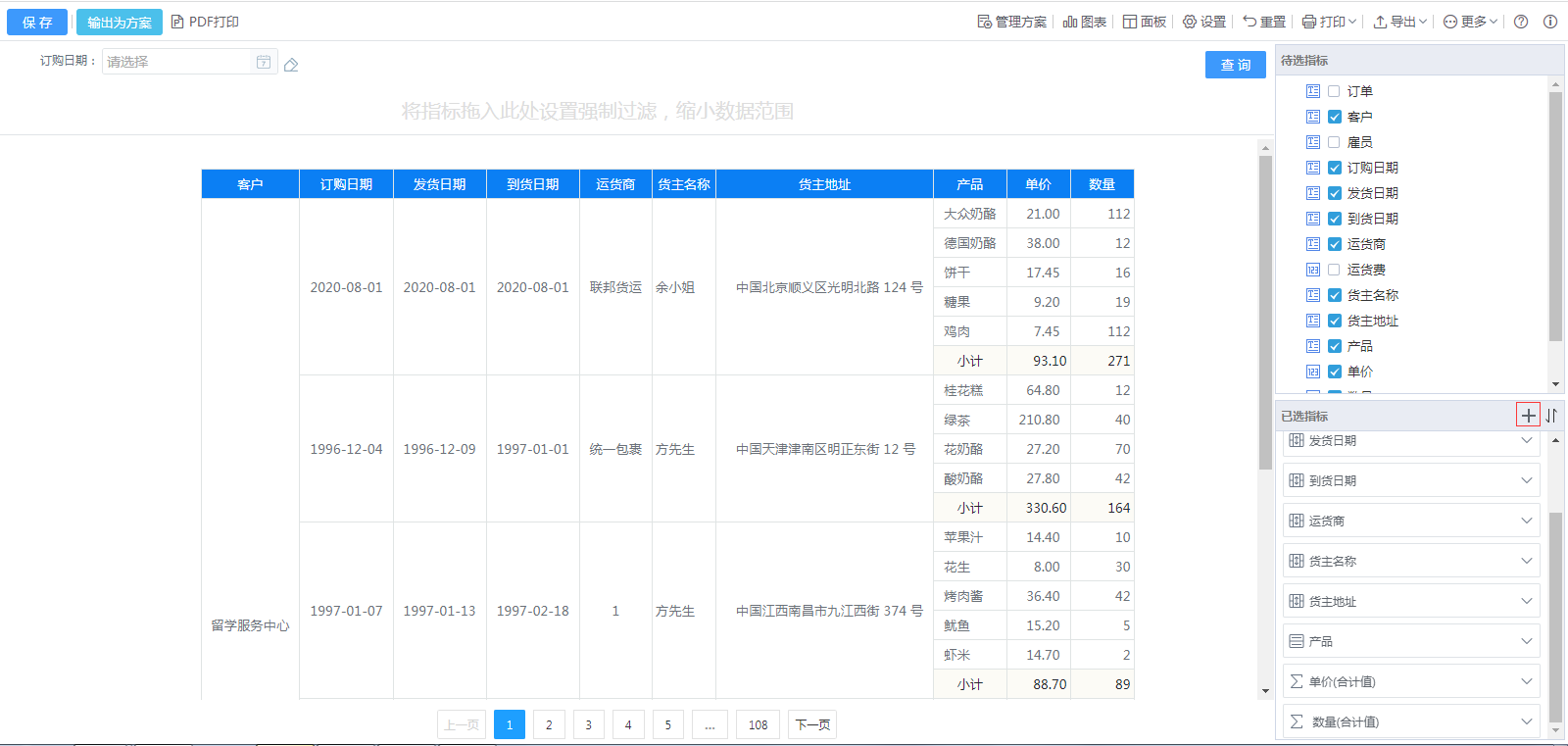
Task: Check the 订单 indicator checkbox
Action: tap(1334, 91)
